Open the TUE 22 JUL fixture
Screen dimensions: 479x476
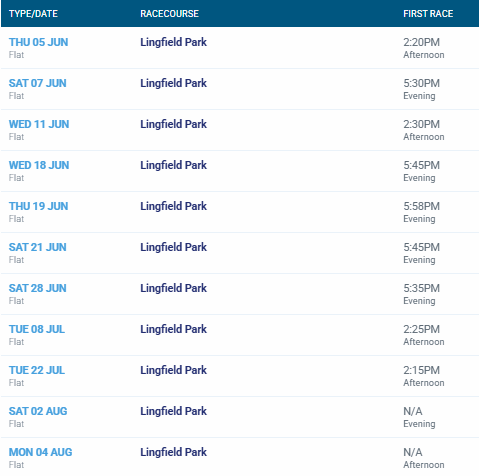[x=37, y=370]
